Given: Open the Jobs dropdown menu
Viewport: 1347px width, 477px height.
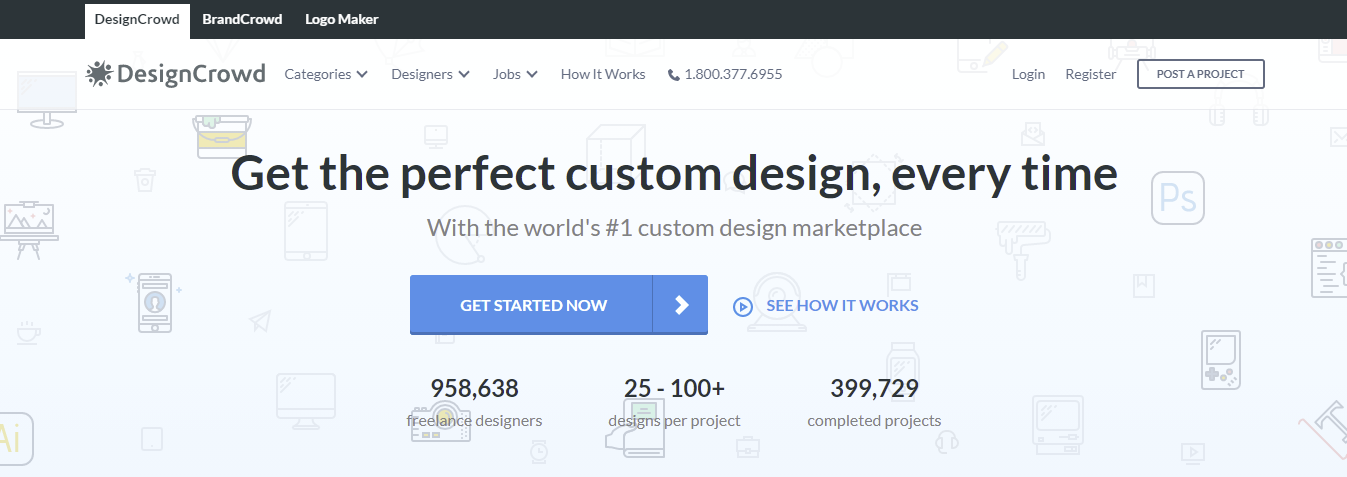Looking at the screenshot, I should (x=515, y=74).
